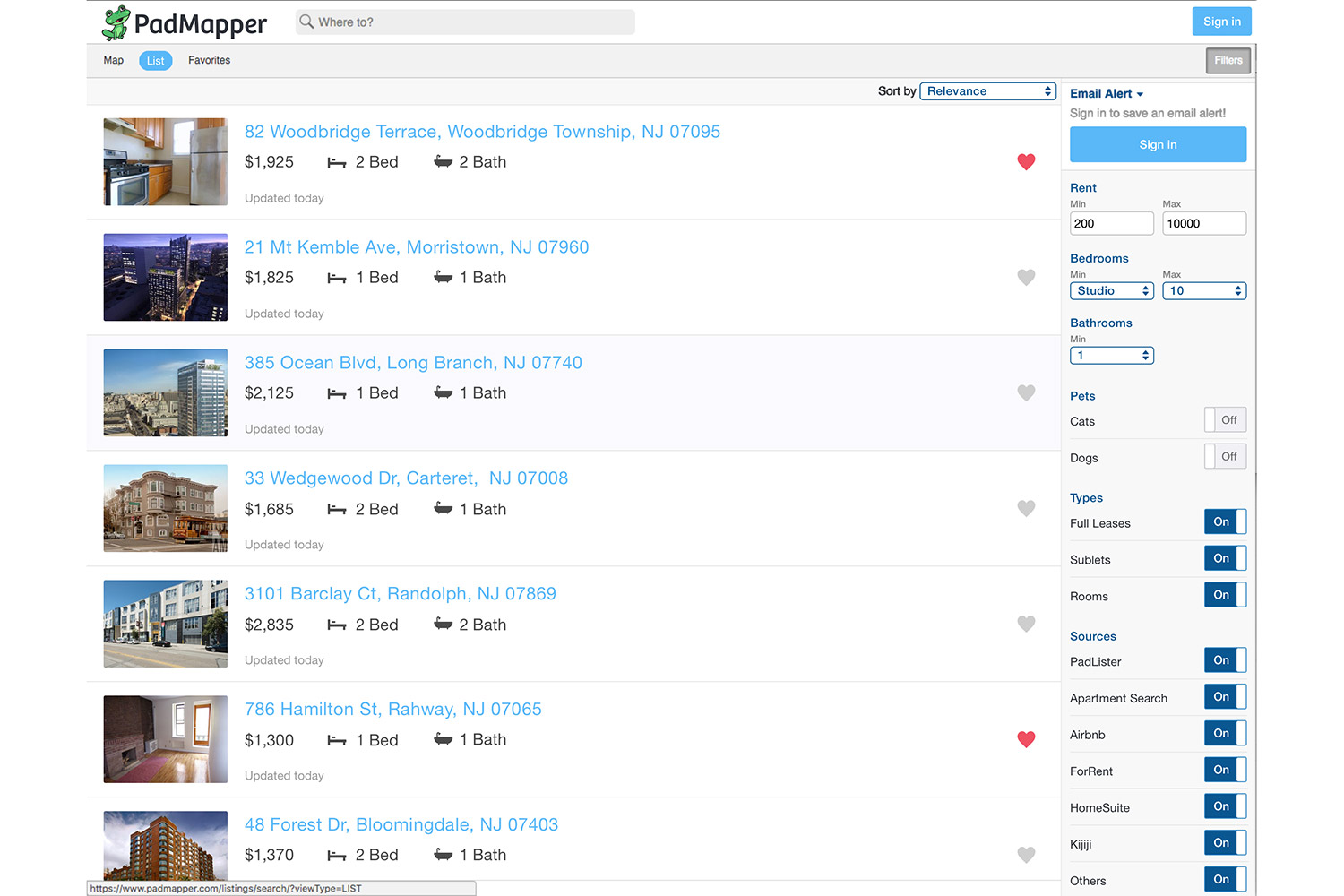Open the minimum bedrooms Studio dropdown
This screenshot has width=1344, height=896.
(1111, 290)
